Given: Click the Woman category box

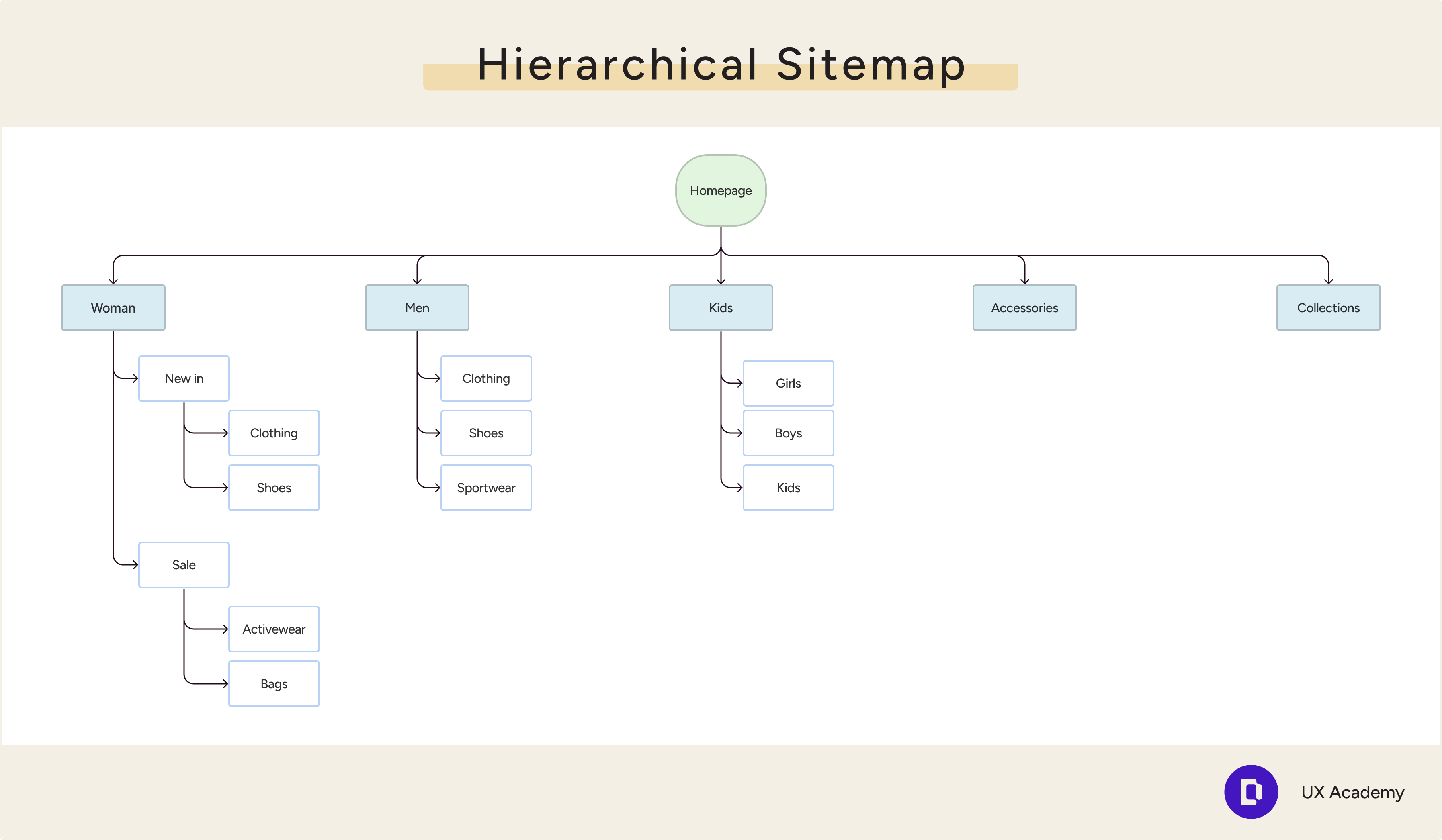Looking at the screenshot, I should (x=113, y=308).
